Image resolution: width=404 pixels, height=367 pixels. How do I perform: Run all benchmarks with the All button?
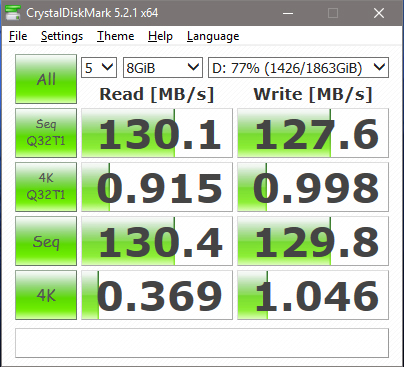[x=46, y=79]
